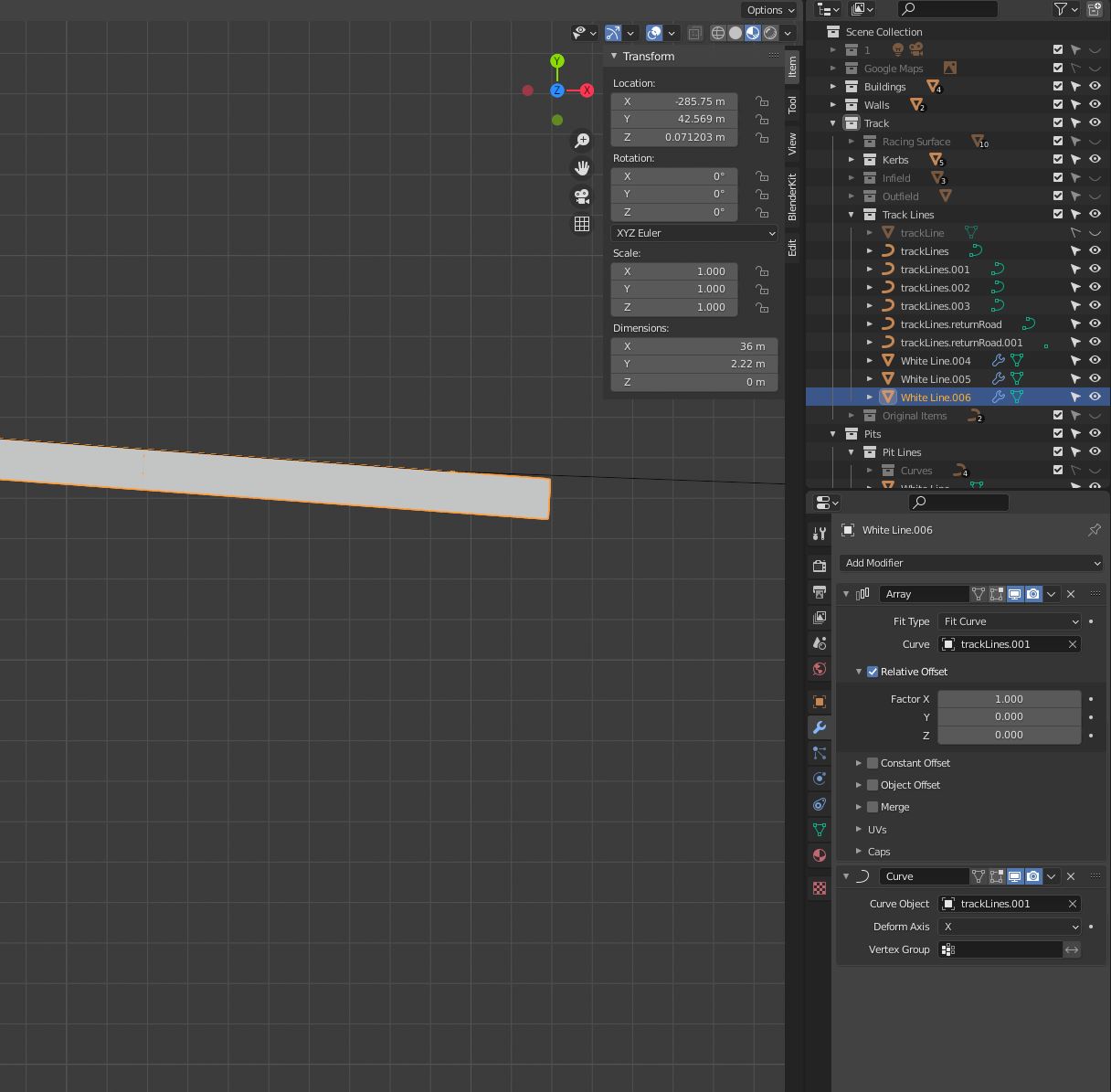Viewport: 1111px width, 1092px height.
Task: Hide Buildings collection with eye icon
Action: point(1095,87)
